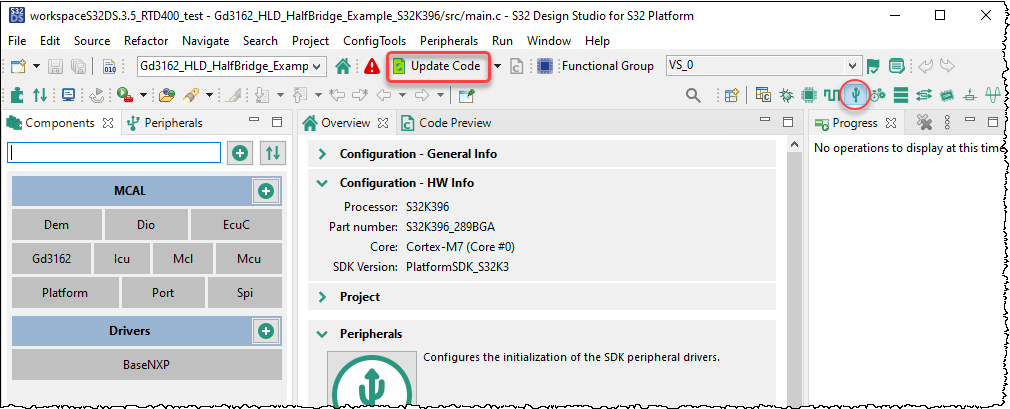This screenshot has height=409, width=1010.
Task: Click the red error warning triangle
Action: (x=372, y=66)
